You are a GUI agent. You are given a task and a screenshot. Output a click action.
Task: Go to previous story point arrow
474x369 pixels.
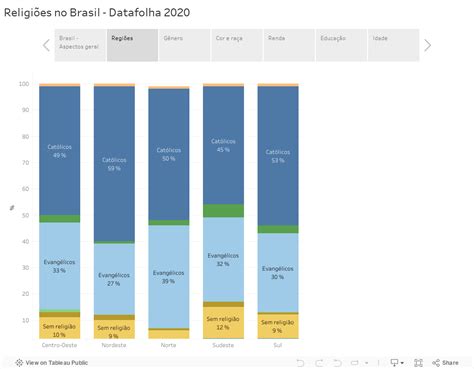pyautogui.click(x=46, y=45)
